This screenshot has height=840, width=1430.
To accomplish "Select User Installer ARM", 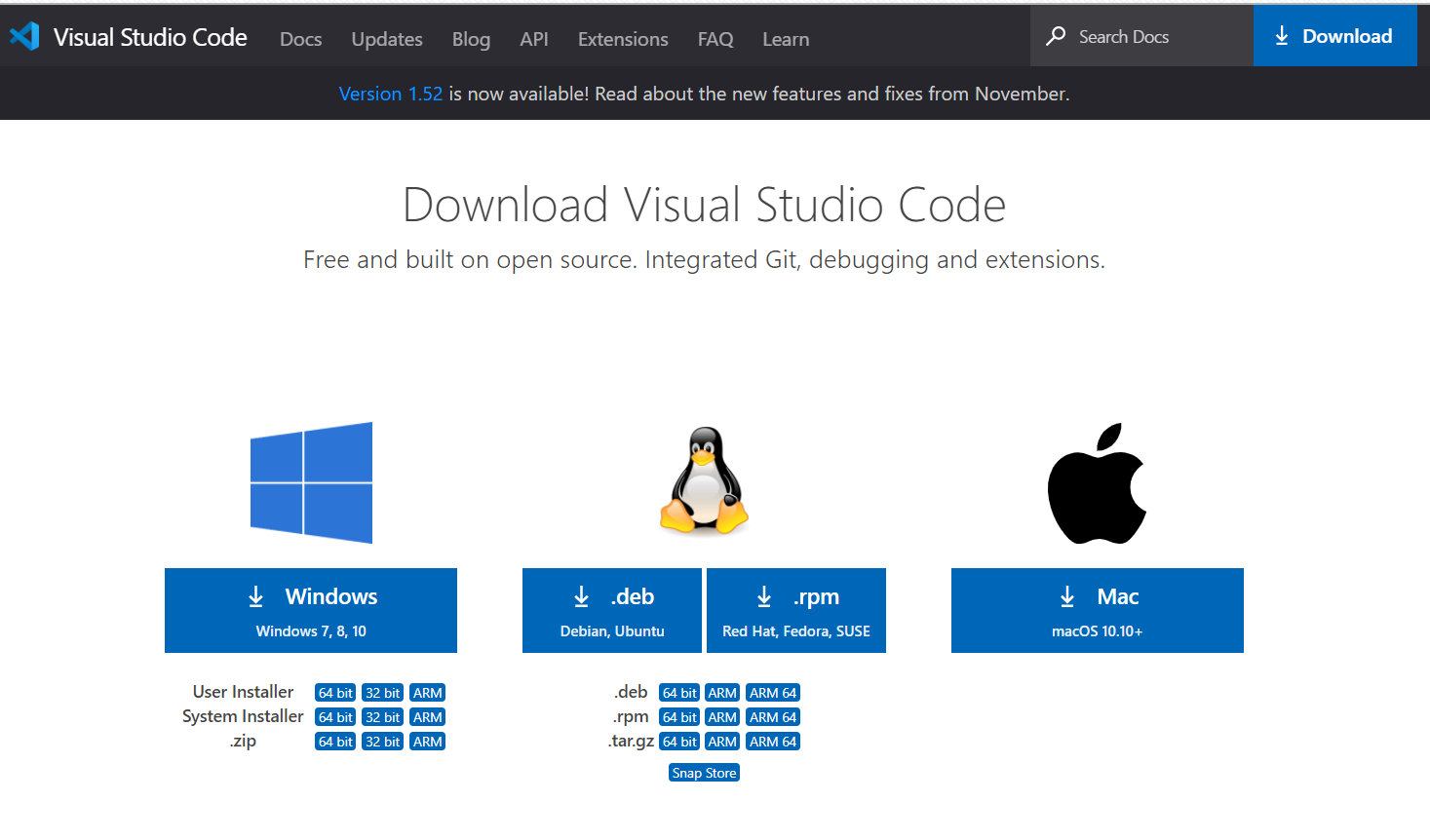I will click(428, 693).
